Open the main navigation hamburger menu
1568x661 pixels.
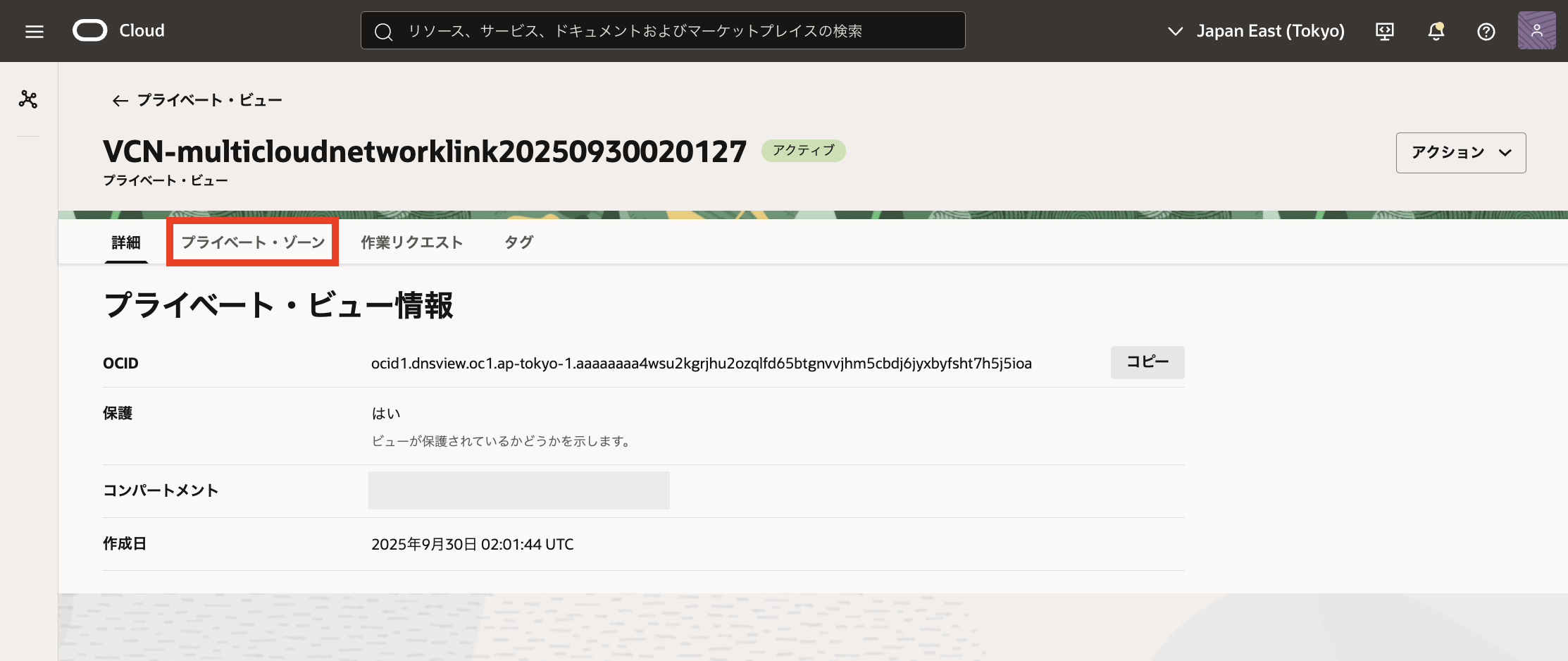(x=33, y=31)
